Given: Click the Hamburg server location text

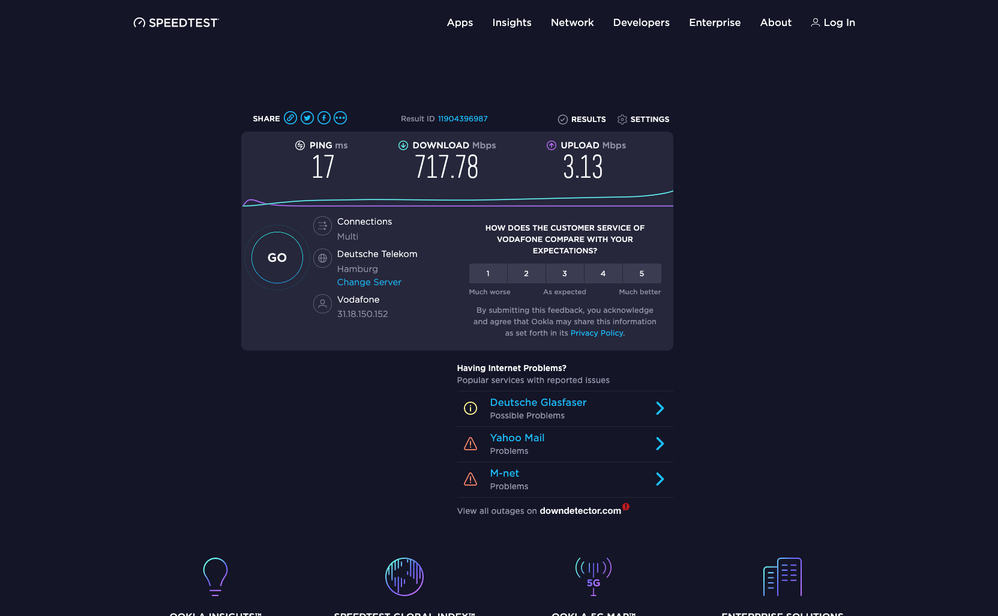Looking at the screenshot, I should pos(357,269).
